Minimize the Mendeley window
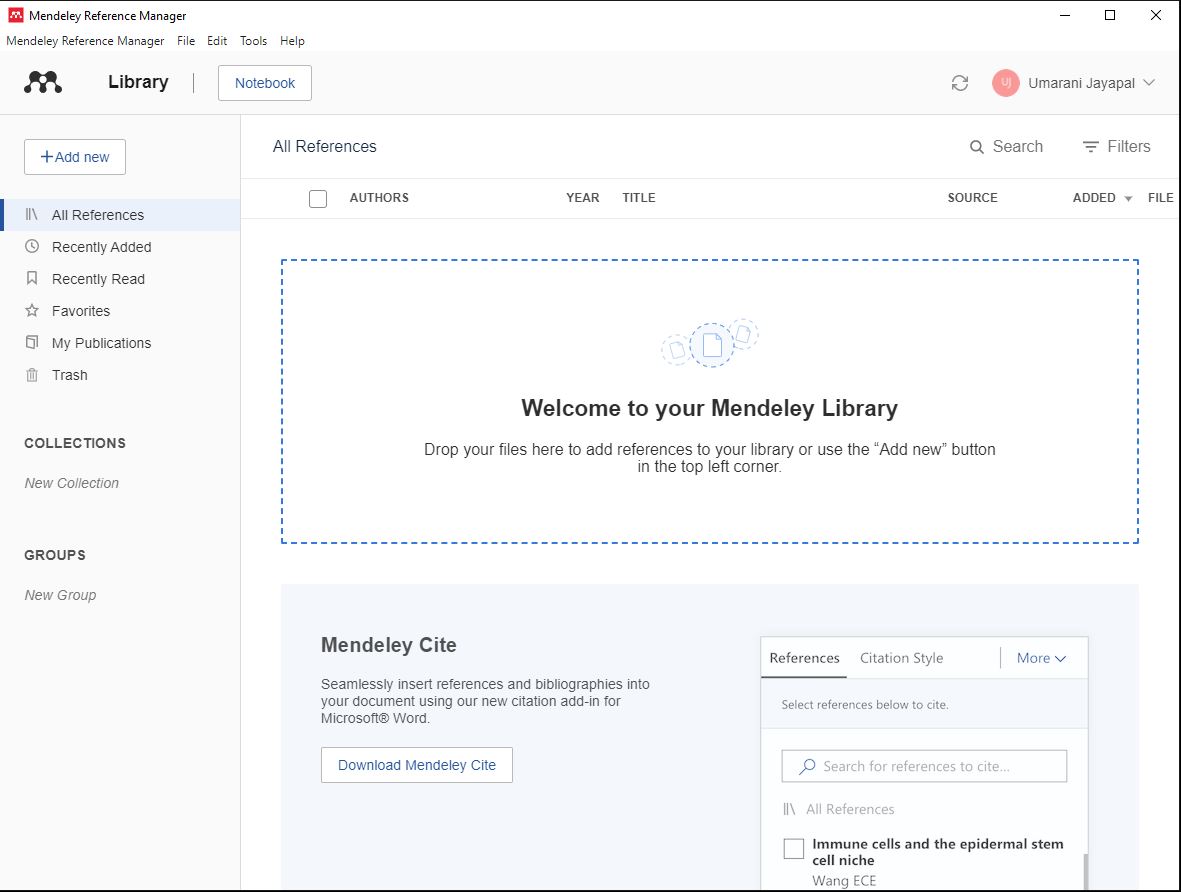Image resolution: width=1181 pixels, height=892 pixels. pos(1064,15)
